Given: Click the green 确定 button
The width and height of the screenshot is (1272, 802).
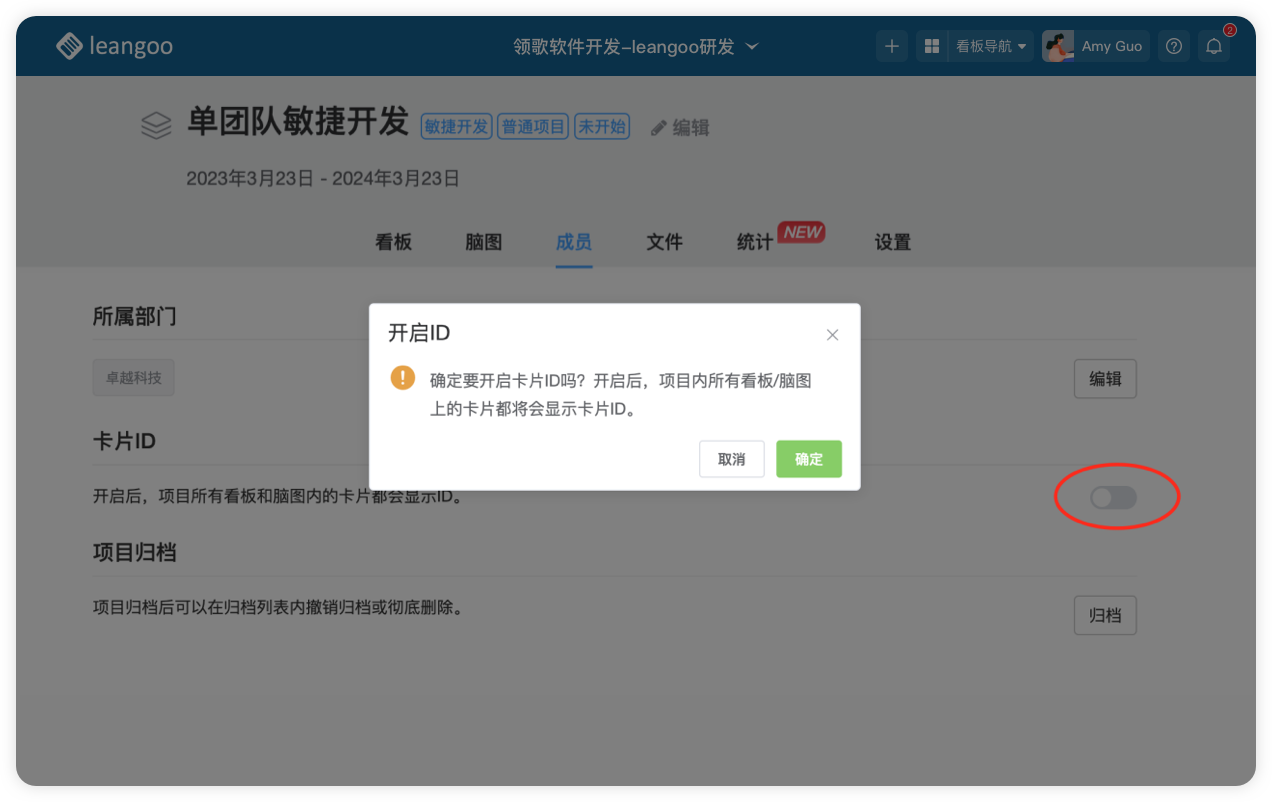Looking at the screenshot, I should [809, 459].
